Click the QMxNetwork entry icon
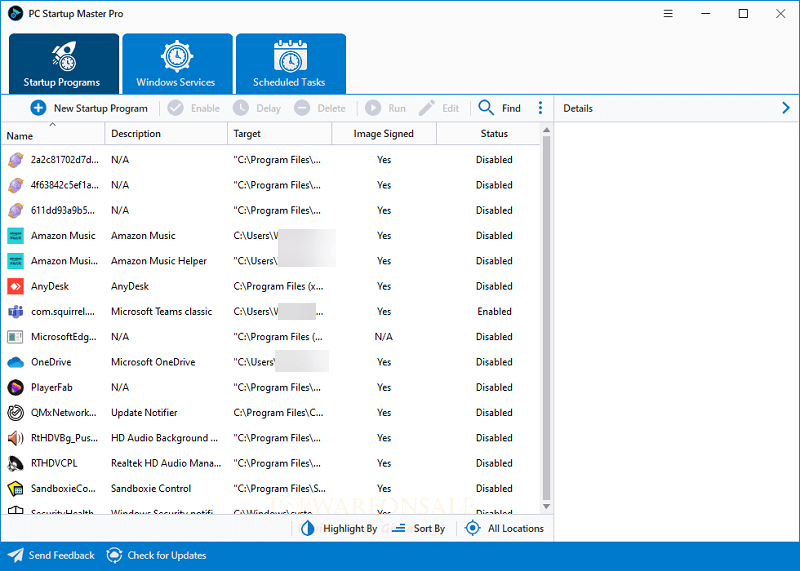 point(15,412)
